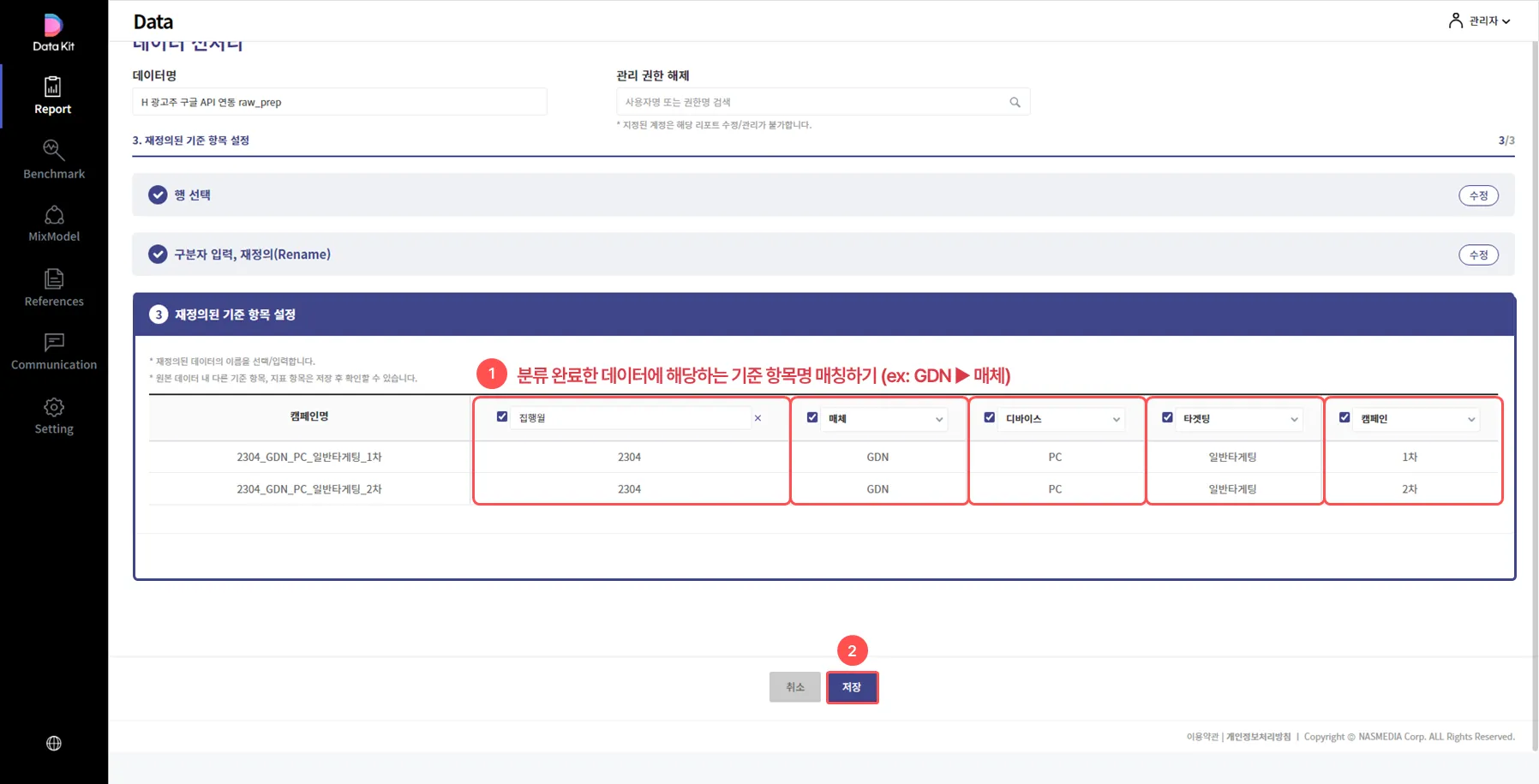Toggle the 캠페인 column checkbox
The width and height of the screenshot is (1539, 784).
click(1344, 417)
